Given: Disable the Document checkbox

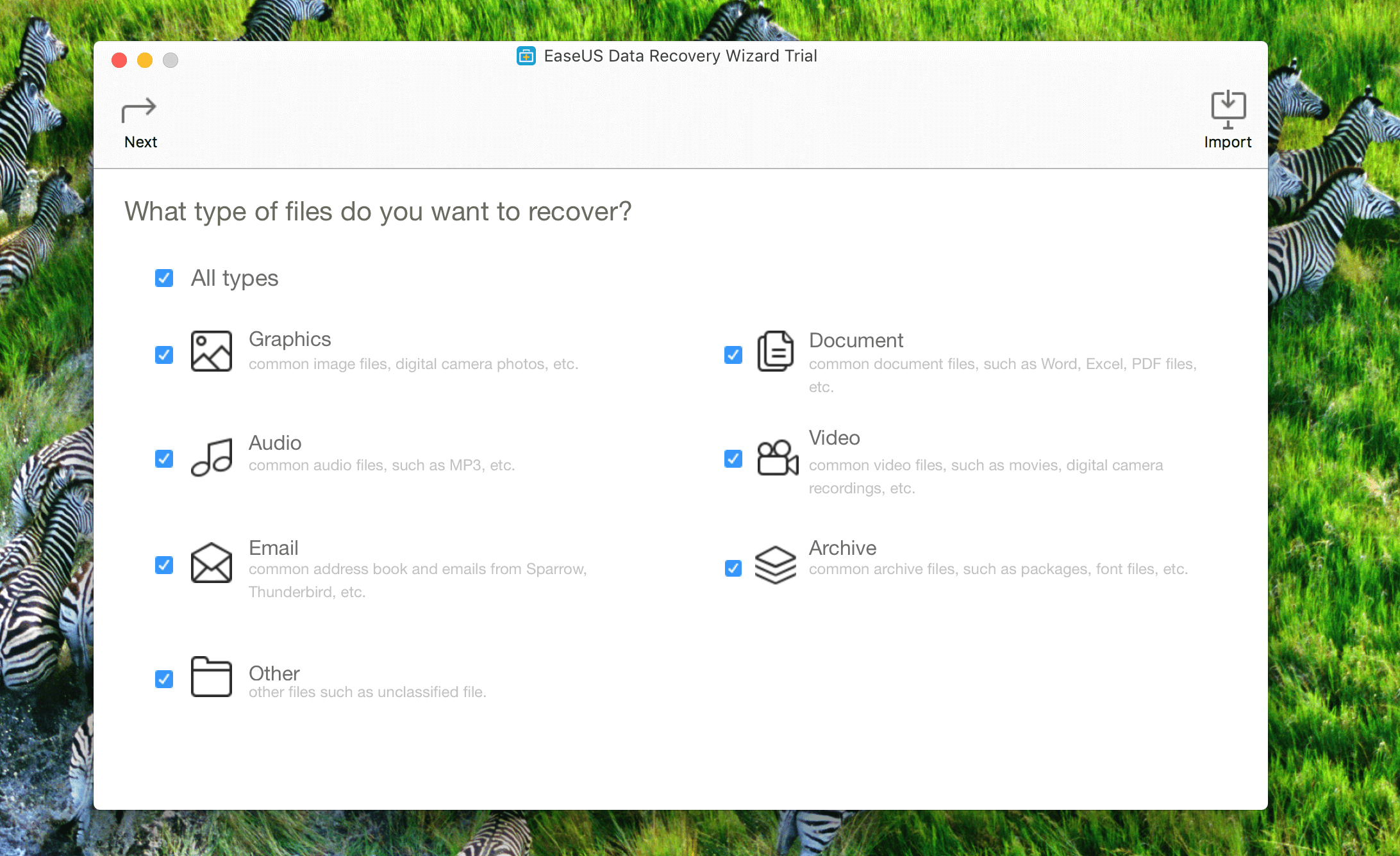Looking at the screenshot, I should [733, 355].
